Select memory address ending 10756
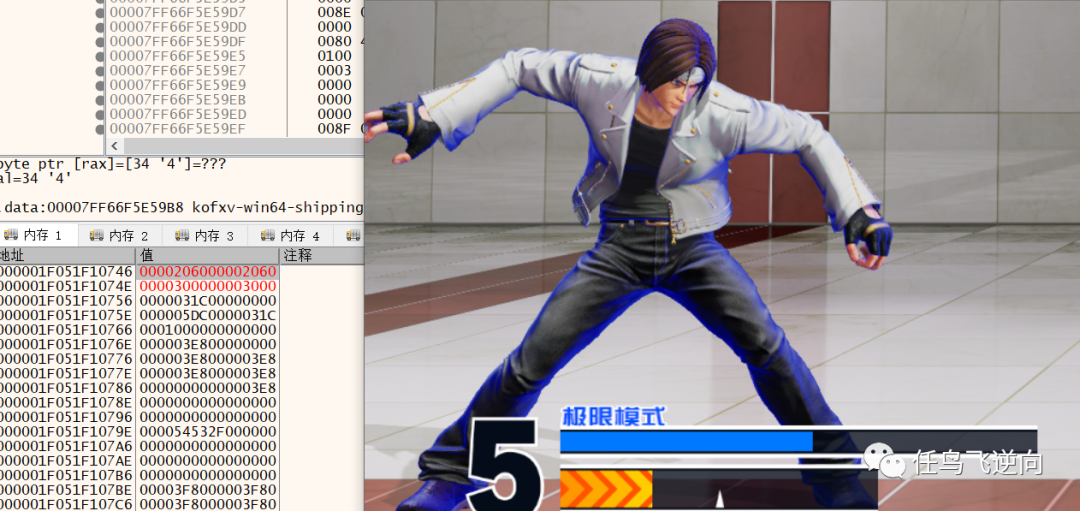The image size is (1080, 511). (x=67, y=301)
